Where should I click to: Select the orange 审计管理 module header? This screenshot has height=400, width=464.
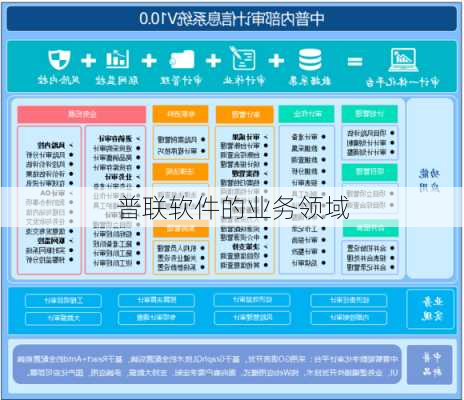[245, 114]
